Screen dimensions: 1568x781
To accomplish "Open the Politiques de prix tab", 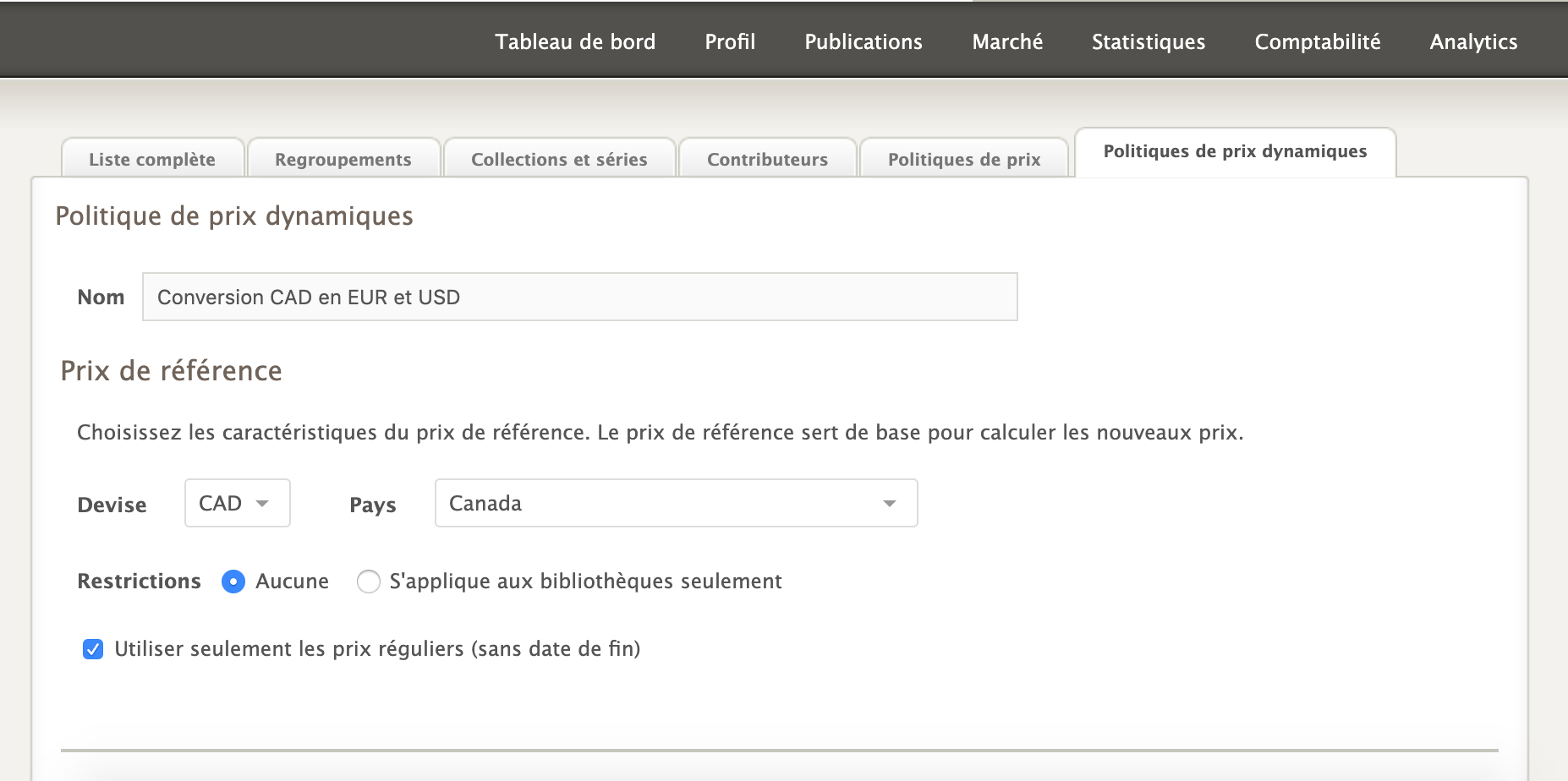I will (964, 159).
